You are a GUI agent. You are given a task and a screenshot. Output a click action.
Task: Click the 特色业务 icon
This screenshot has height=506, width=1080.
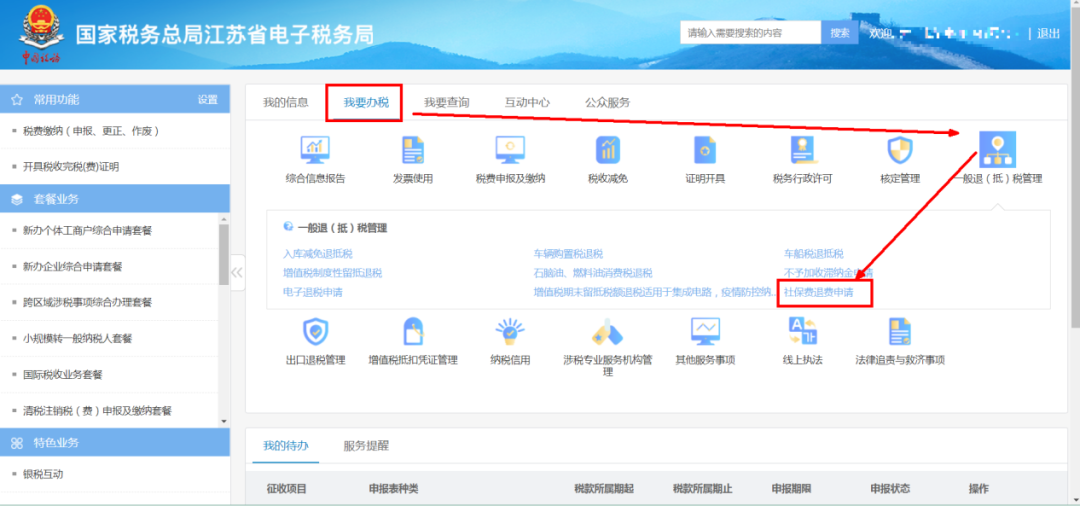click(17, 443)
